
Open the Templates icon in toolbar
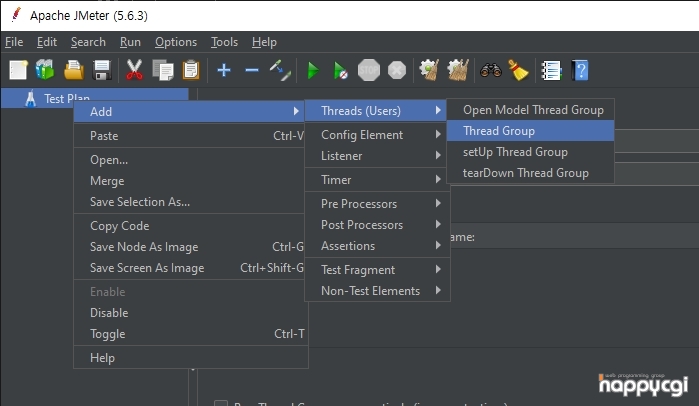[x=45, y=70]
